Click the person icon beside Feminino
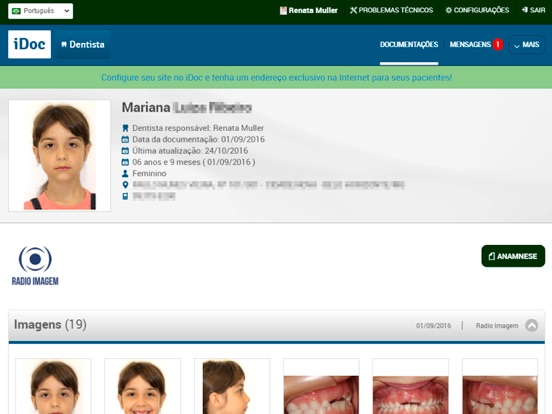Screen dimensions: 552x414 (125, 173)
